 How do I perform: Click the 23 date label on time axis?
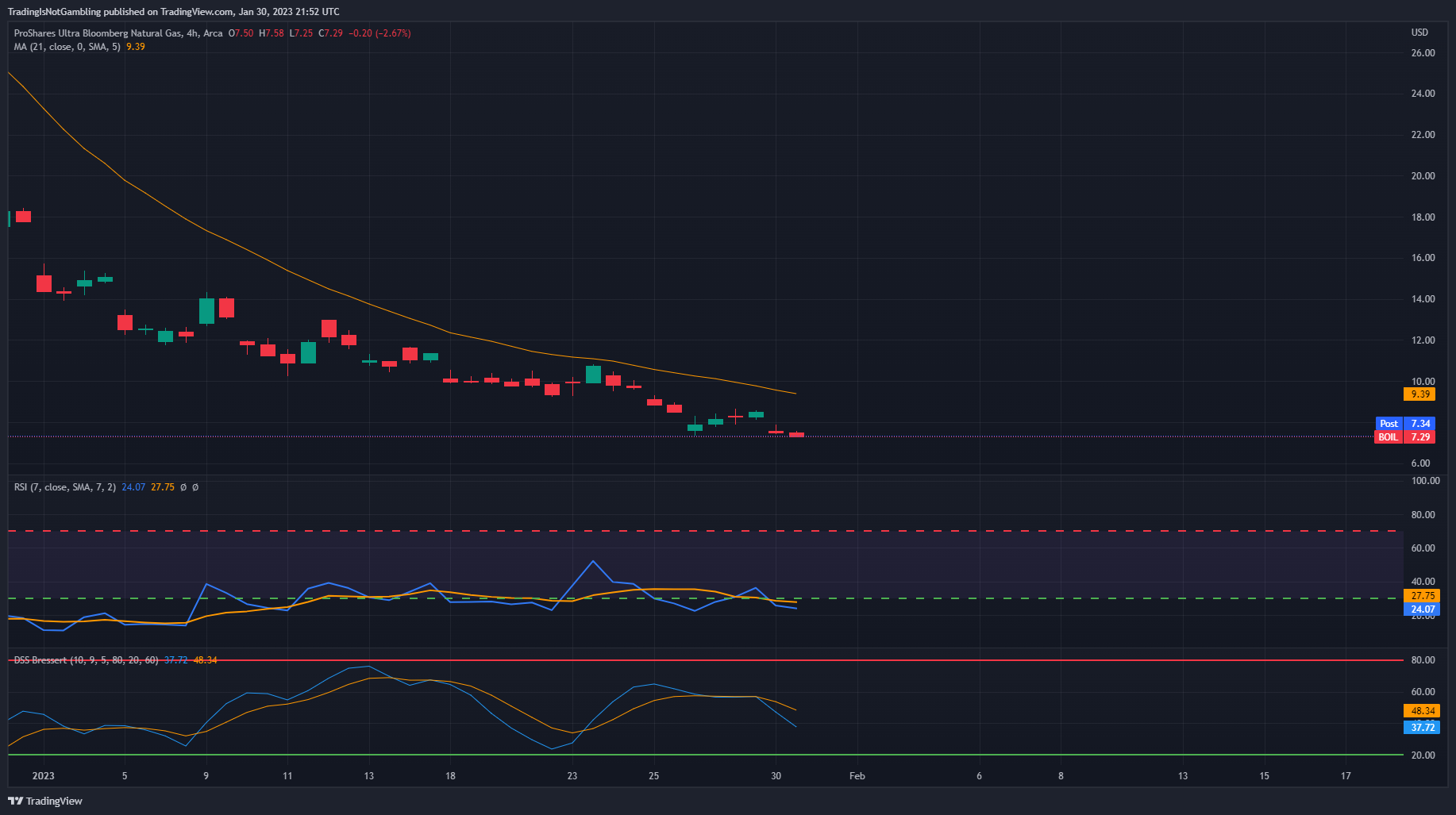[572, 776]
